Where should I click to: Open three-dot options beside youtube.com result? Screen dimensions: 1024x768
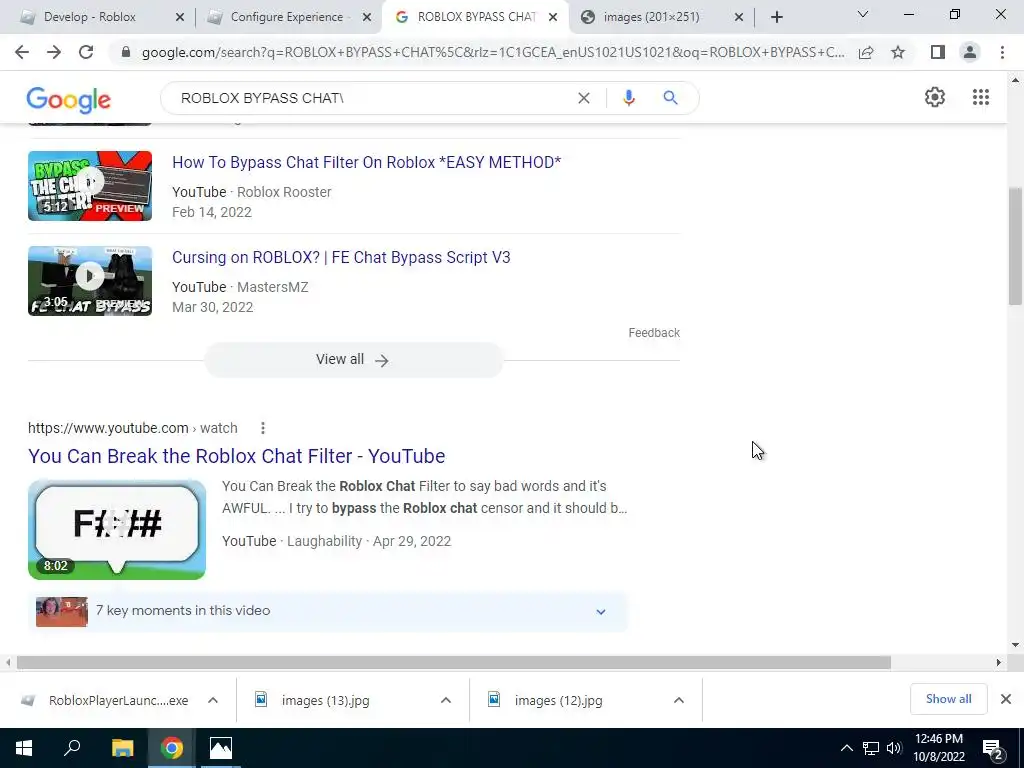(x=263, y=428)
